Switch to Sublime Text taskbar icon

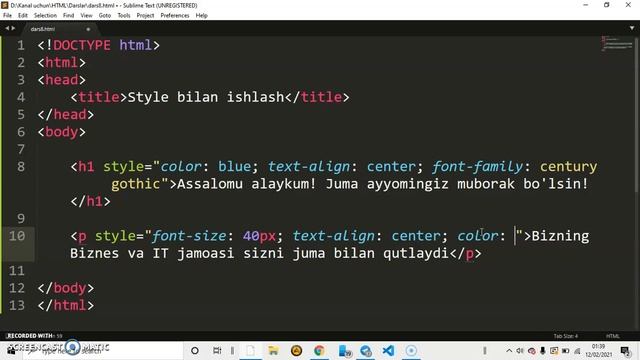tap(251, 350)
